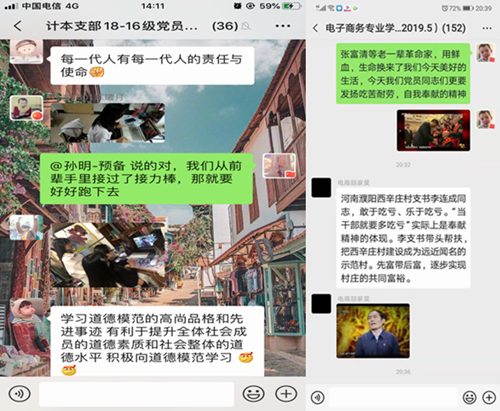Viewport: 500px width, 411px height.
Task: Focus the message input field in the left chat
Action: [x=136, y=394]
